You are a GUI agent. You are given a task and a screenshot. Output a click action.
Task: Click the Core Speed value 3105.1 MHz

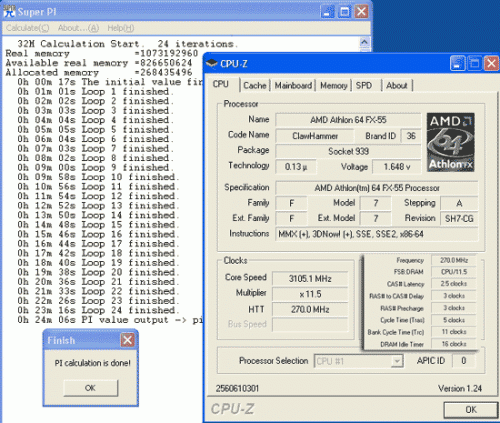310,279
